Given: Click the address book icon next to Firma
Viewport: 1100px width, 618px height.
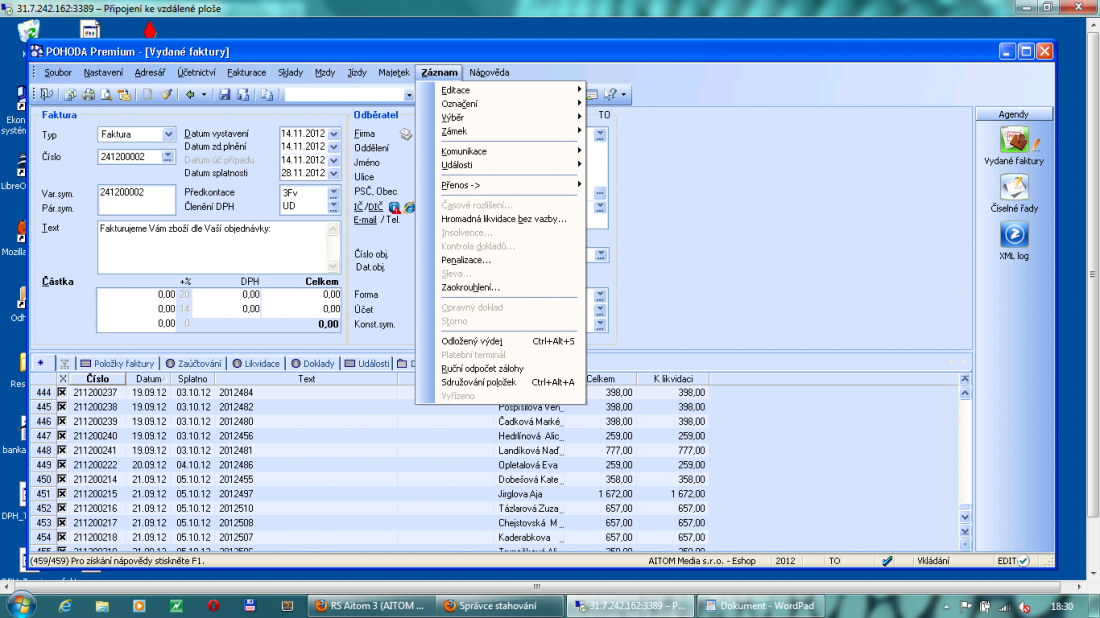Looking at the screenshot, I should 406,134.
